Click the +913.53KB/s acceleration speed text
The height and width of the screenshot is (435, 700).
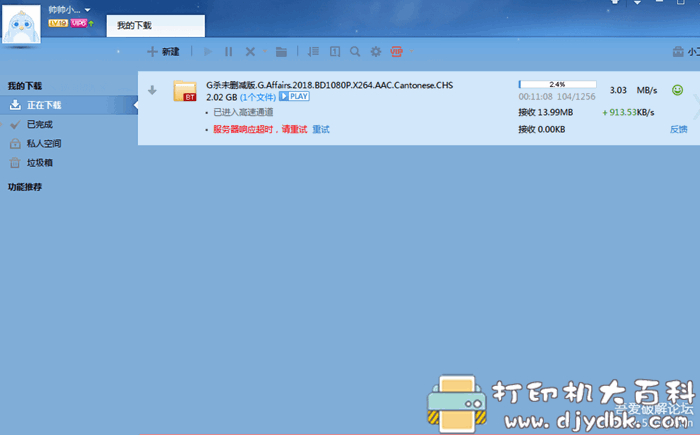coord(628,112)
